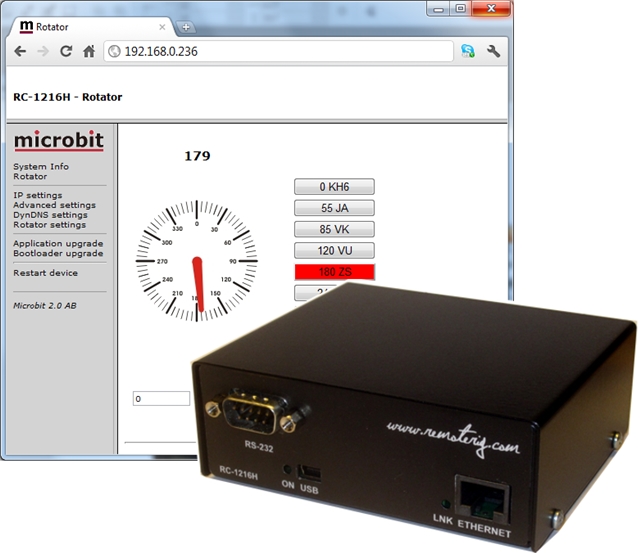This screenshot has width=640, height=553.
Task: Click the red 180 ZS preset button
Action: tap(334, 272)
